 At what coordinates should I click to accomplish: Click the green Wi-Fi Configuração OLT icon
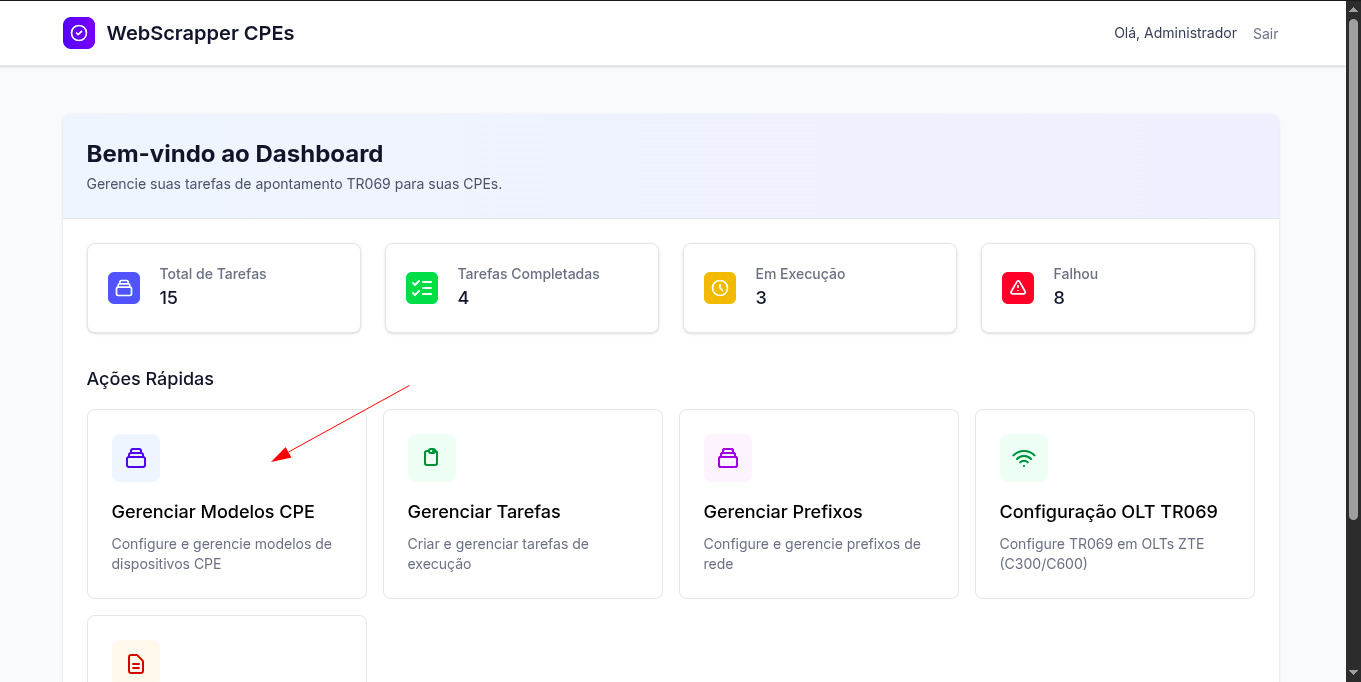[x=1024, y=458]
